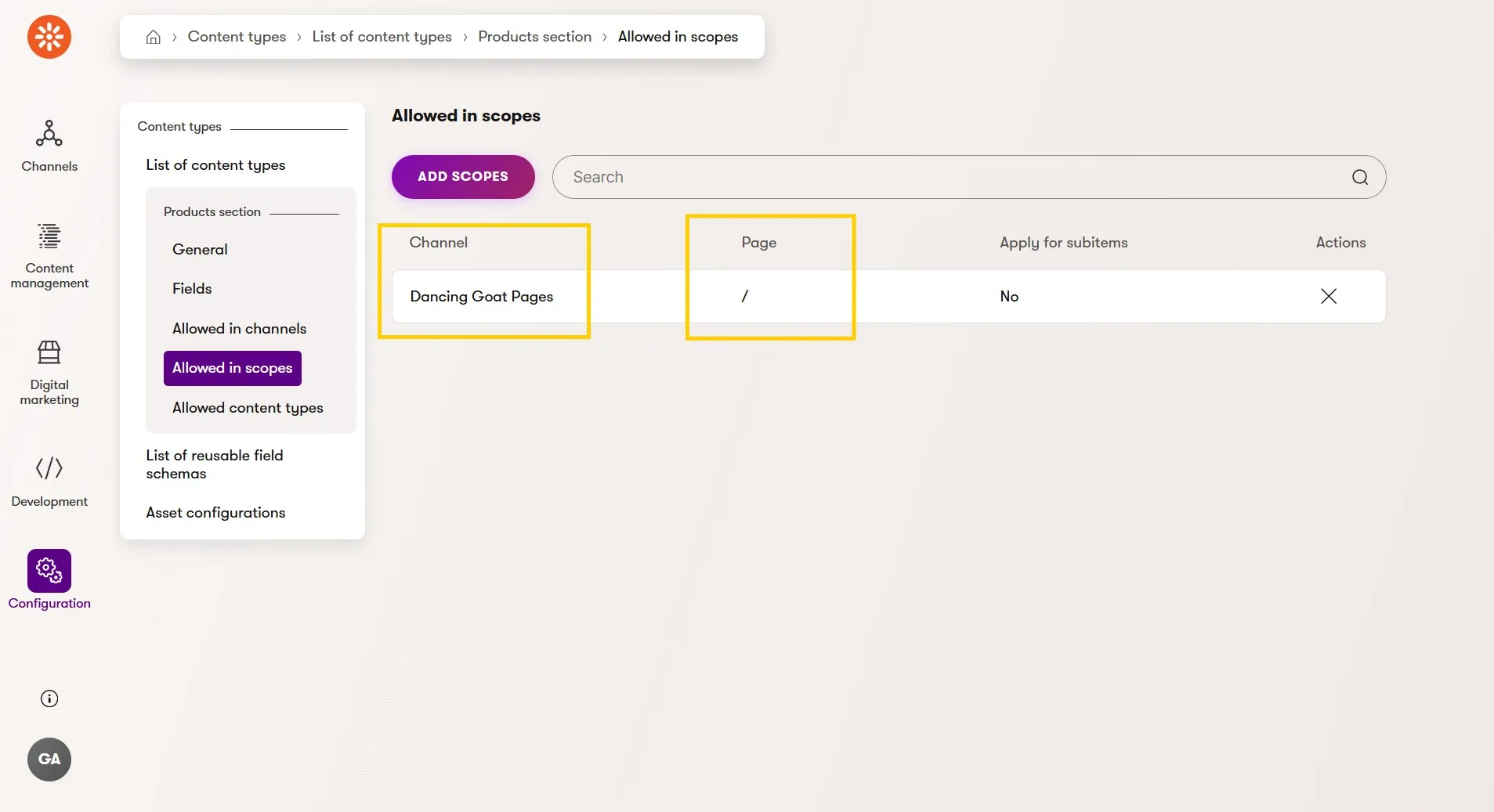Open the GA user account avatar
Screen dimensions: 1494x812
click(49, 759)
